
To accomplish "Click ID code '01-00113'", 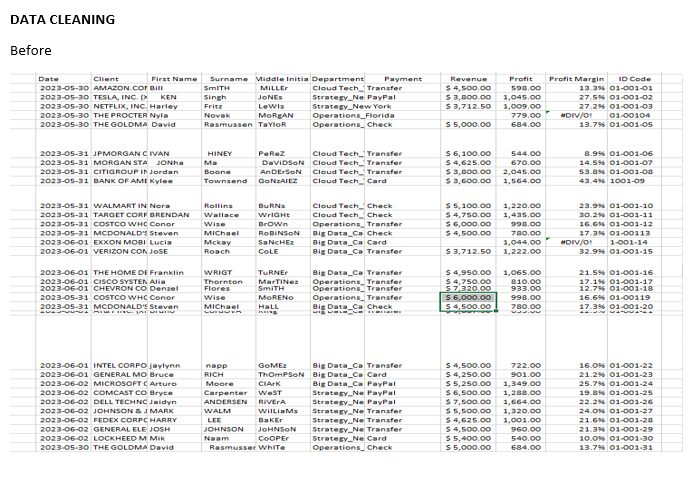I will 630,233.
